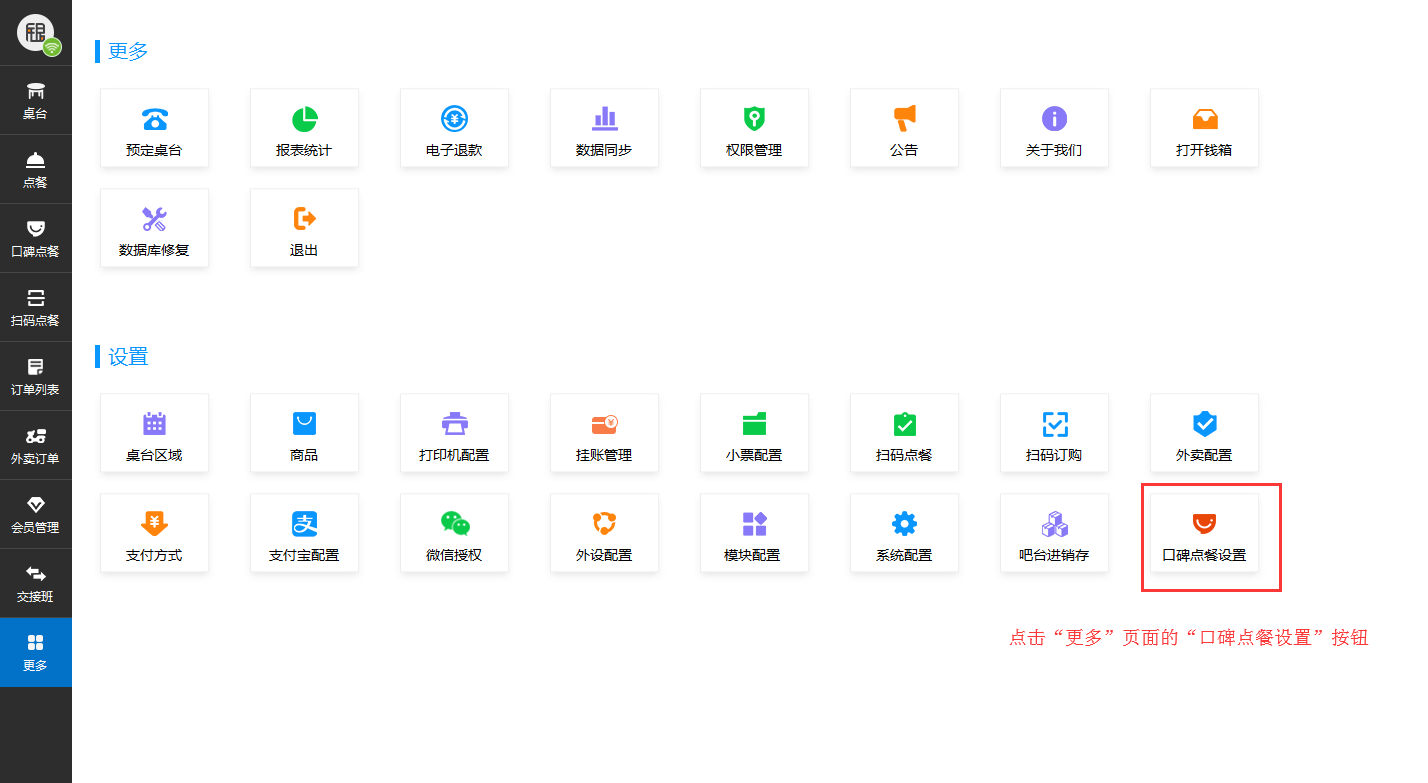Open 微信授权 WeChat tile

click(x=454, y=533)
